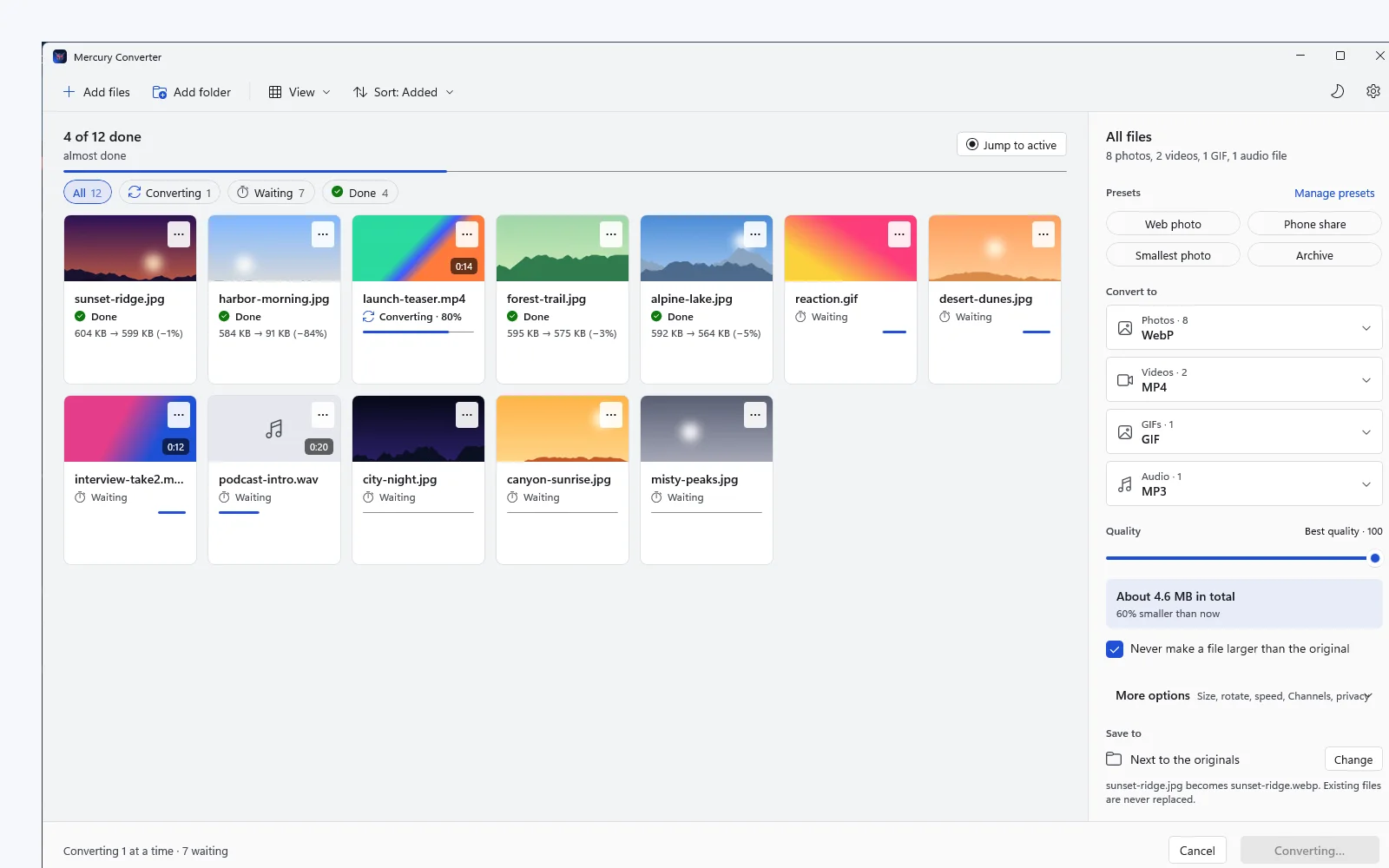
Task: Open the Manage presets link
Action: [1334, 194]
